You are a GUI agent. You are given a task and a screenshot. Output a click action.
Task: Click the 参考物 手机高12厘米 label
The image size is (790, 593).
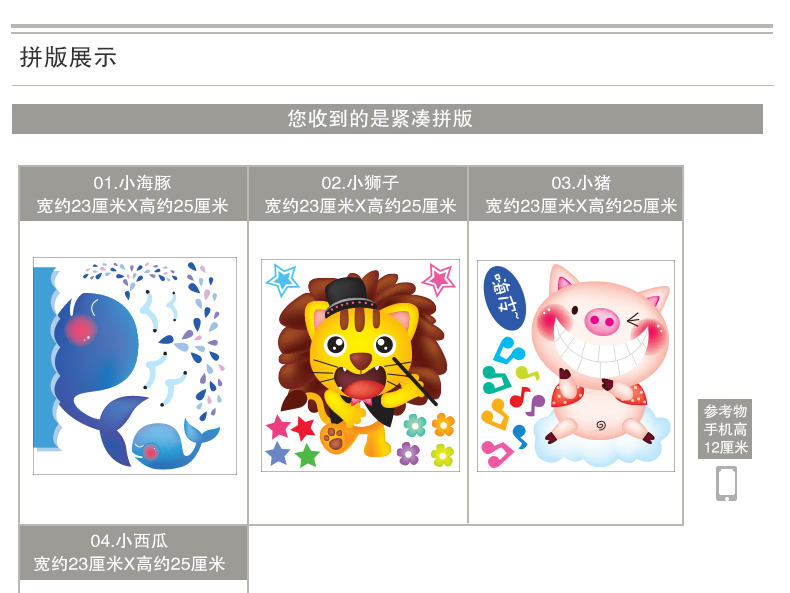click(725, 429)
